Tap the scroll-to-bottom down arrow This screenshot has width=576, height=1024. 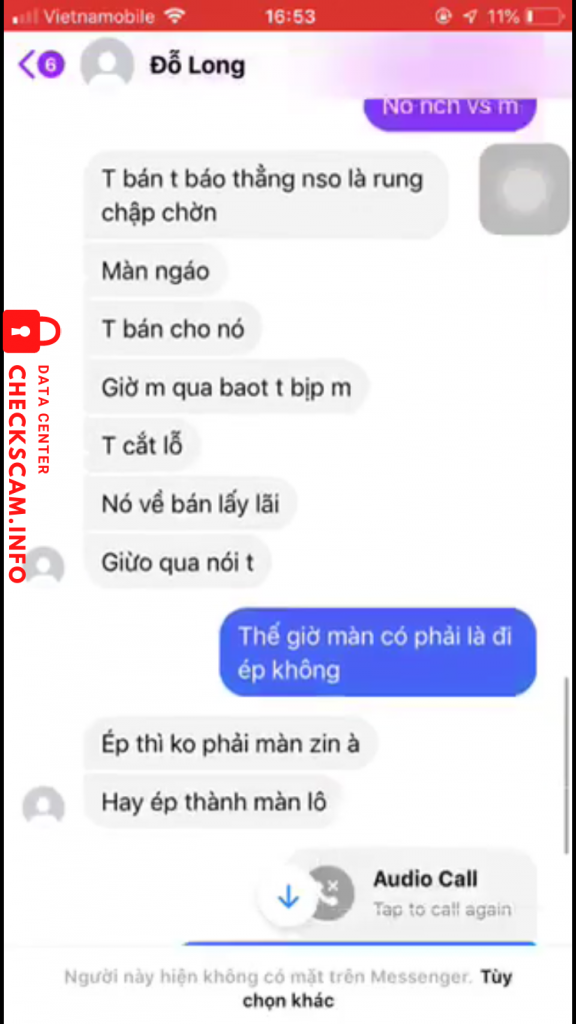(x=288, y=899)
